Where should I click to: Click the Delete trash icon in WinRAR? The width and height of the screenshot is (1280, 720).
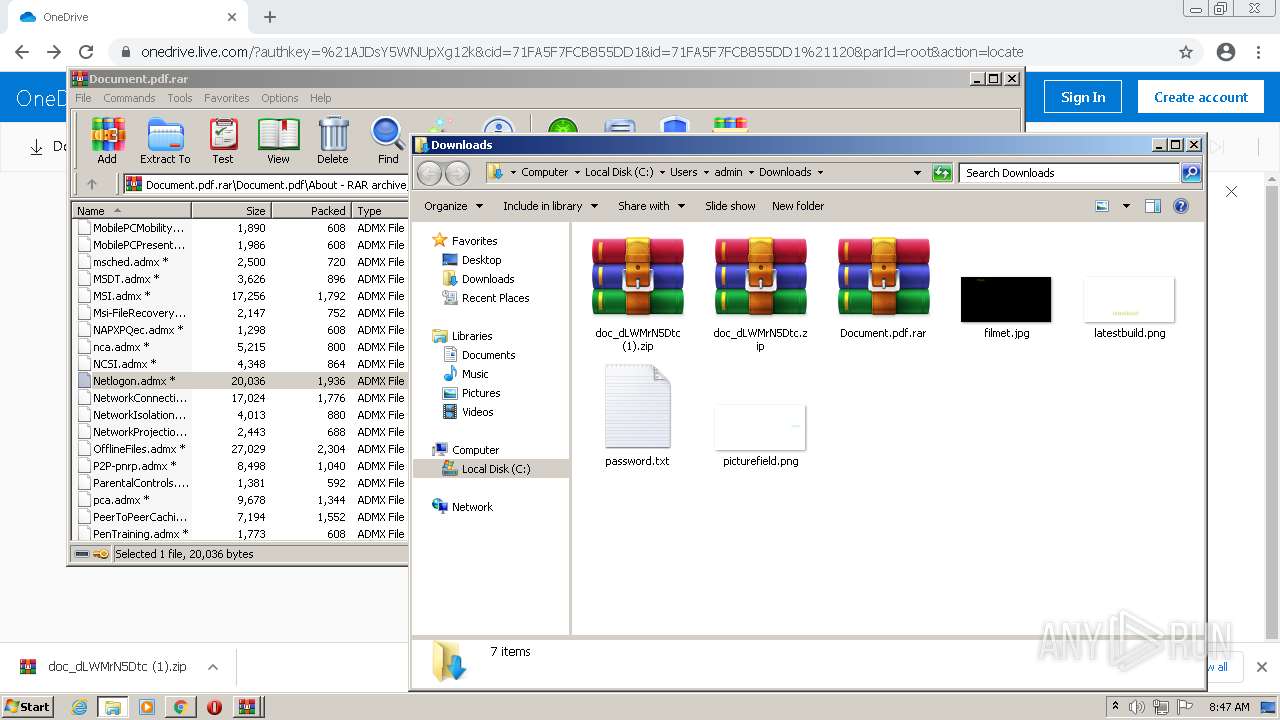333,140
